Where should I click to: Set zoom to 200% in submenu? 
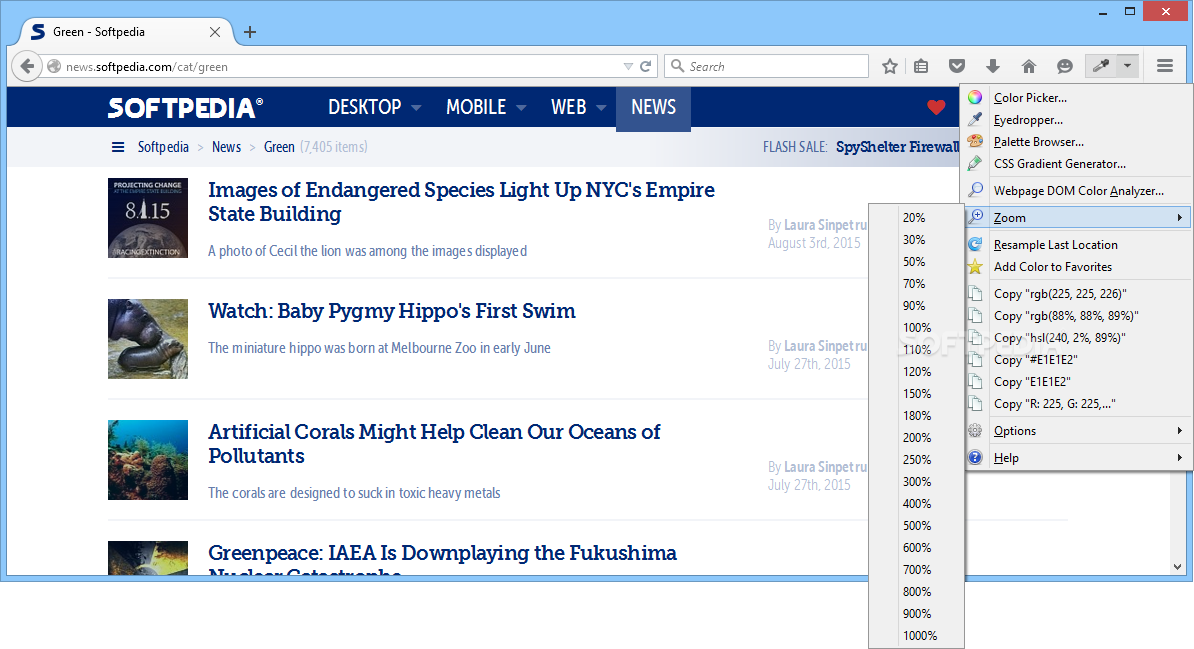click(916, 438)
